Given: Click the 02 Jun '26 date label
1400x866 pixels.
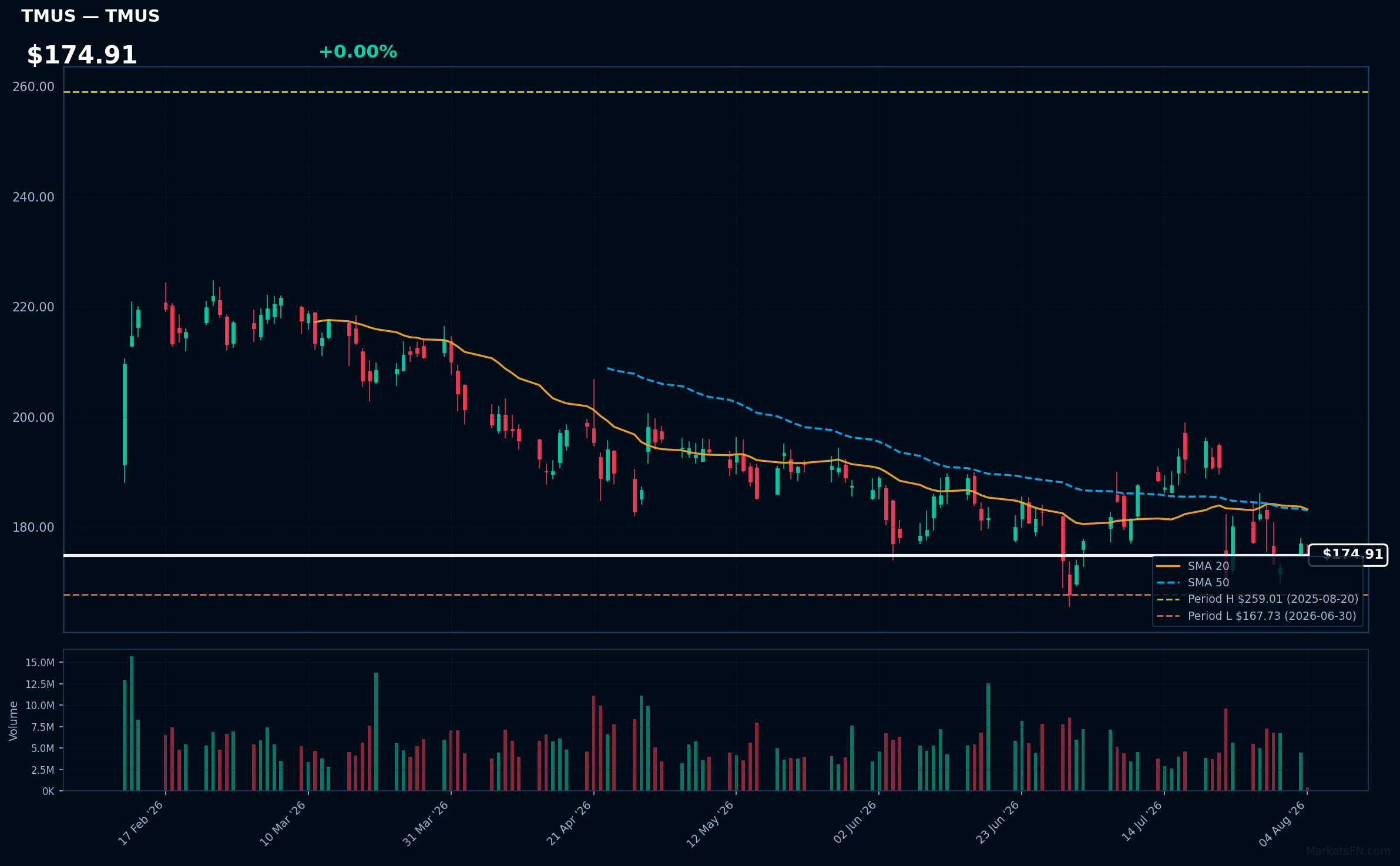Looking at the screenshot, I should pos(855,823).
